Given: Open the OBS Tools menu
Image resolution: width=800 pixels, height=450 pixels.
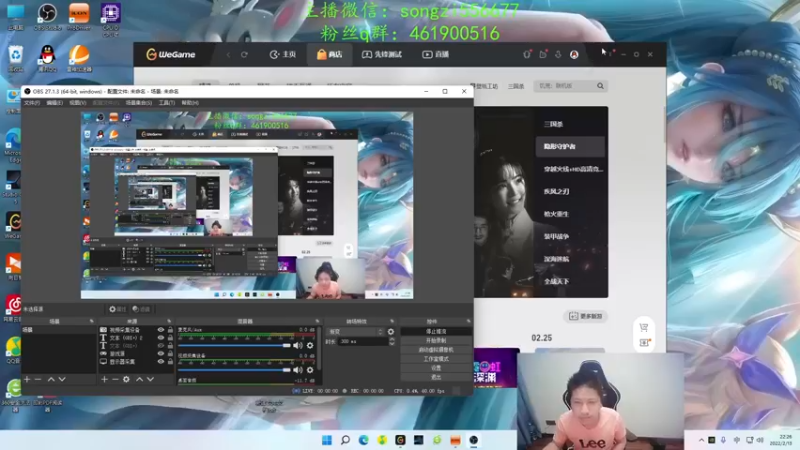Looking at the screenshot, I should [167, 103].
